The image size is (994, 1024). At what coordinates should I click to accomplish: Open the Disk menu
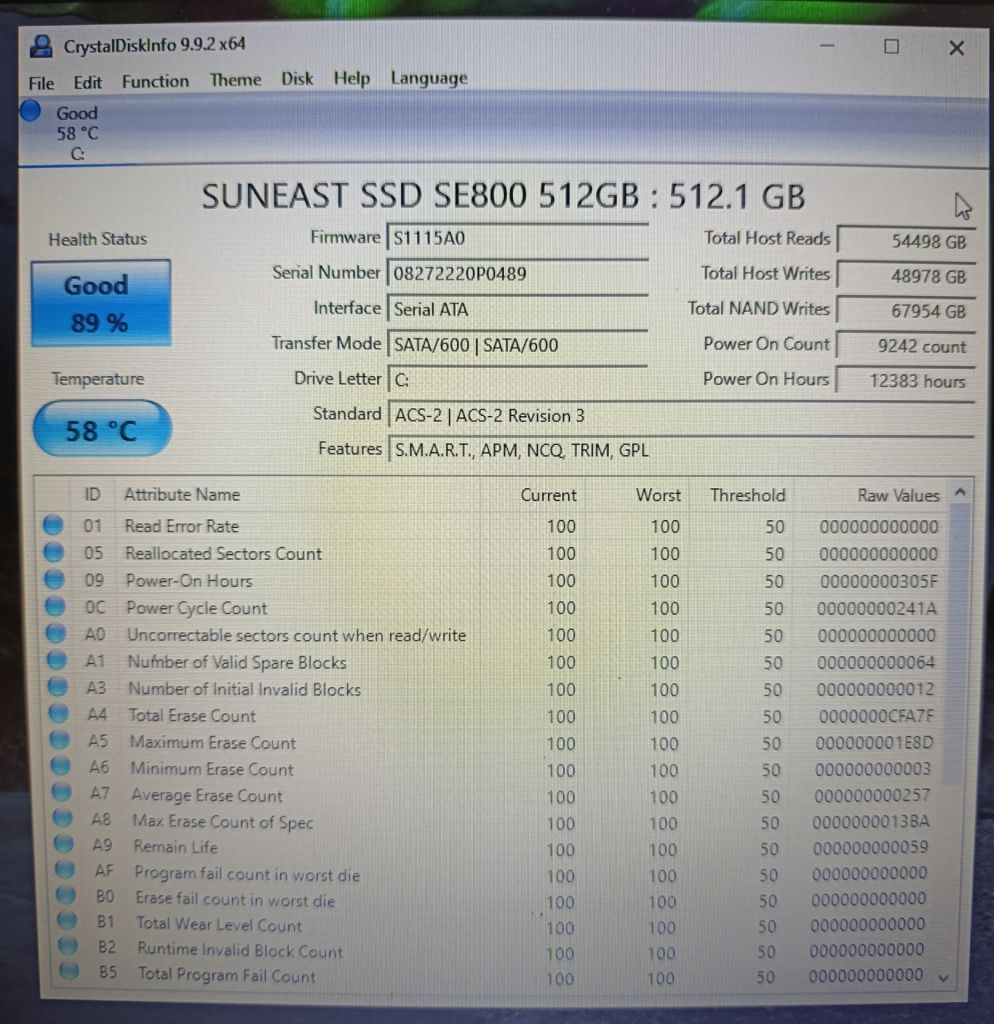pos(297,79)
